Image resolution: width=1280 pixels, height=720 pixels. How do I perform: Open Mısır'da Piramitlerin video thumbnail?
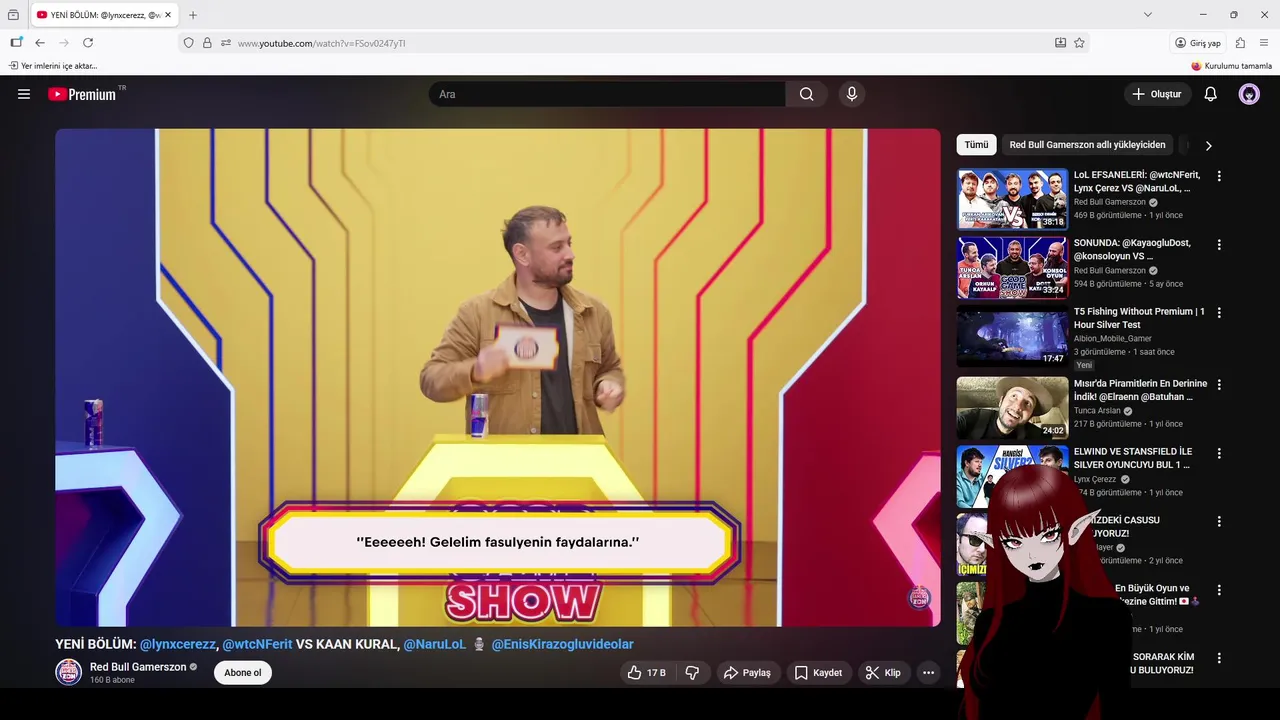(x=1012, y=407)
